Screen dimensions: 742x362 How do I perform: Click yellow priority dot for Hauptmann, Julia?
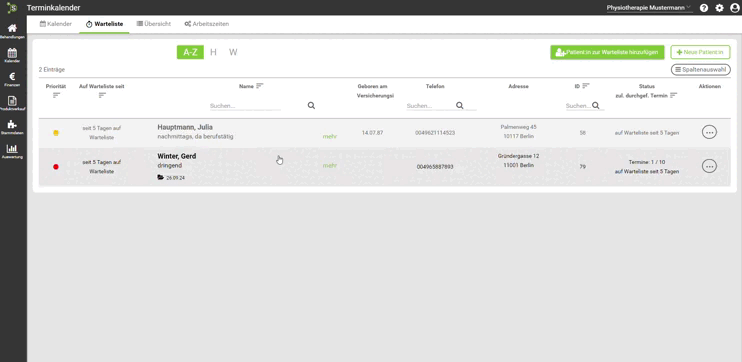click(56, 133)
